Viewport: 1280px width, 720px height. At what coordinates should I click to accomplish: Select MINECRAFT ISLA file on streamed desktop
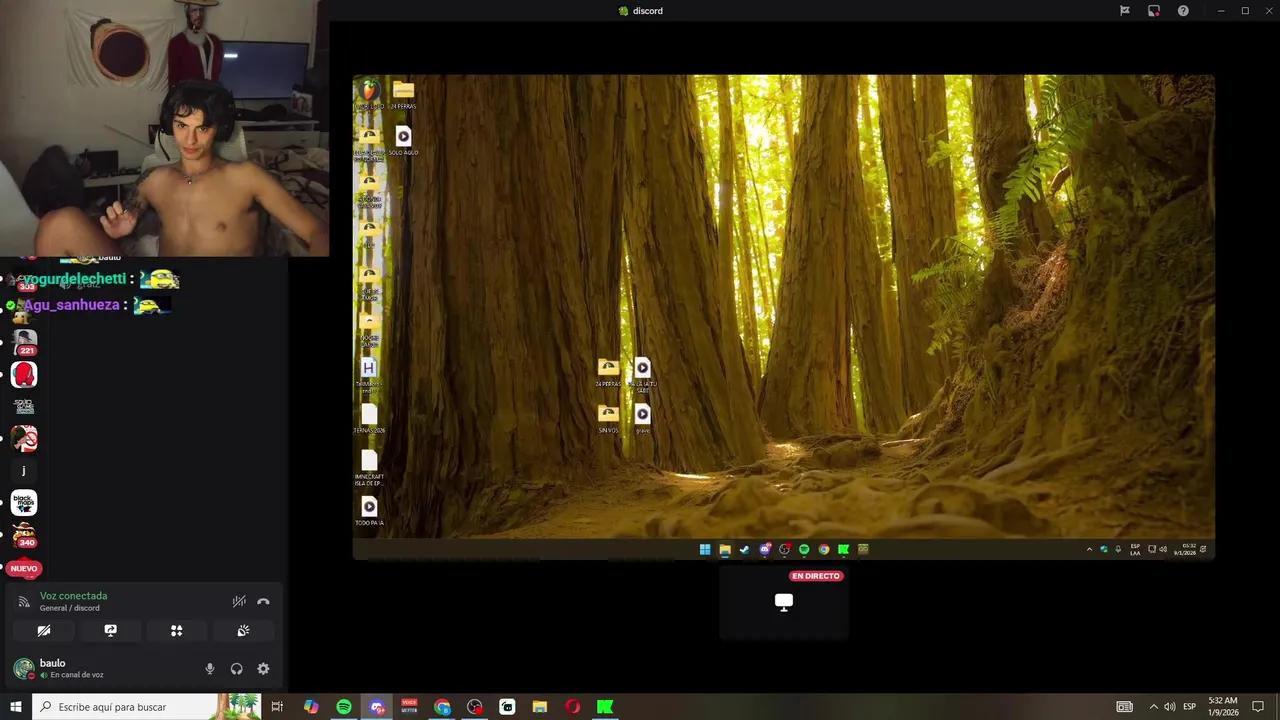369,466
